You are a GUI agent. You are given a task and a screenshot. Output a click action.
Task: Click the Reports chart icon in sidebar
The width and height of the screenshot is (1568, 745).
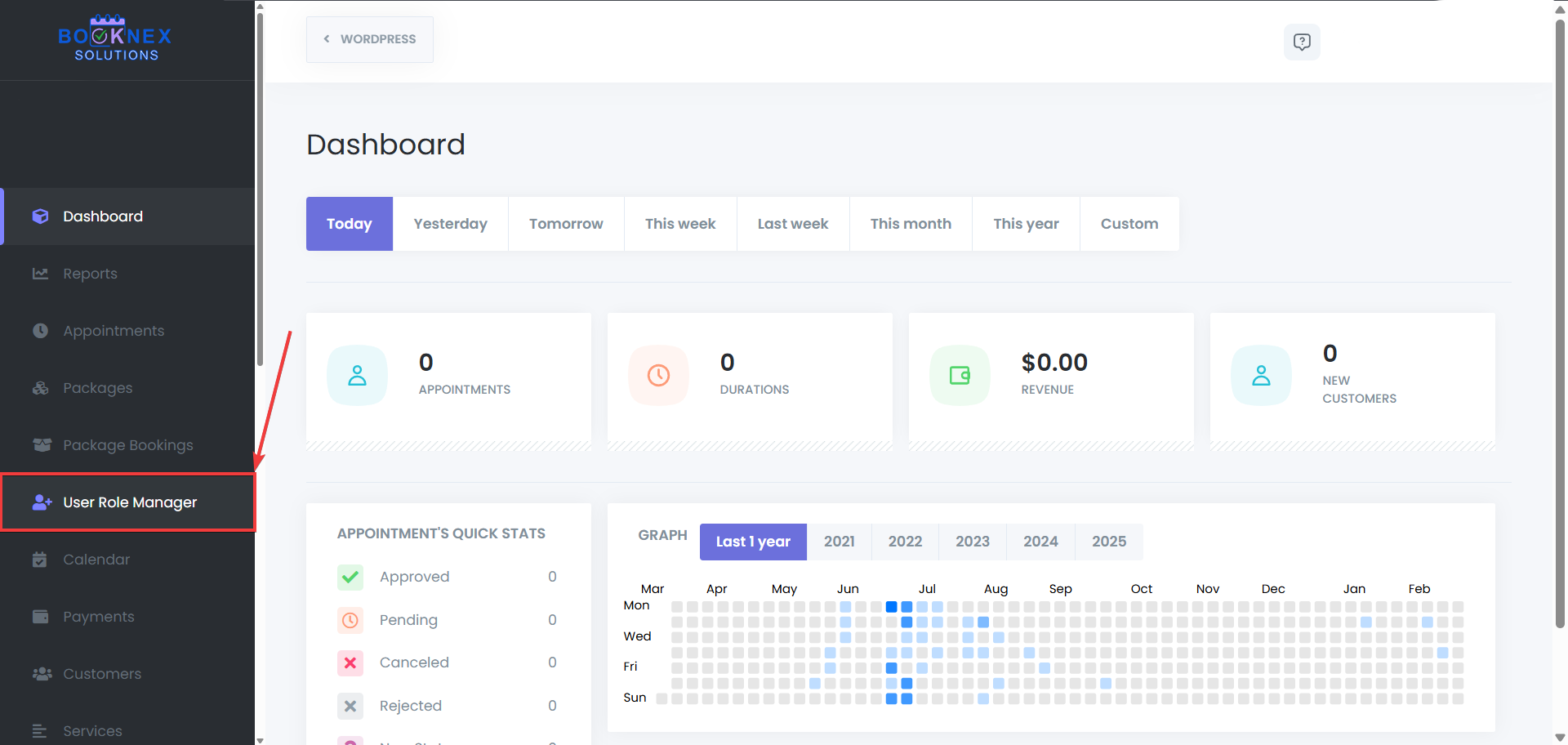pyautogui.click(x=40, y=274)
